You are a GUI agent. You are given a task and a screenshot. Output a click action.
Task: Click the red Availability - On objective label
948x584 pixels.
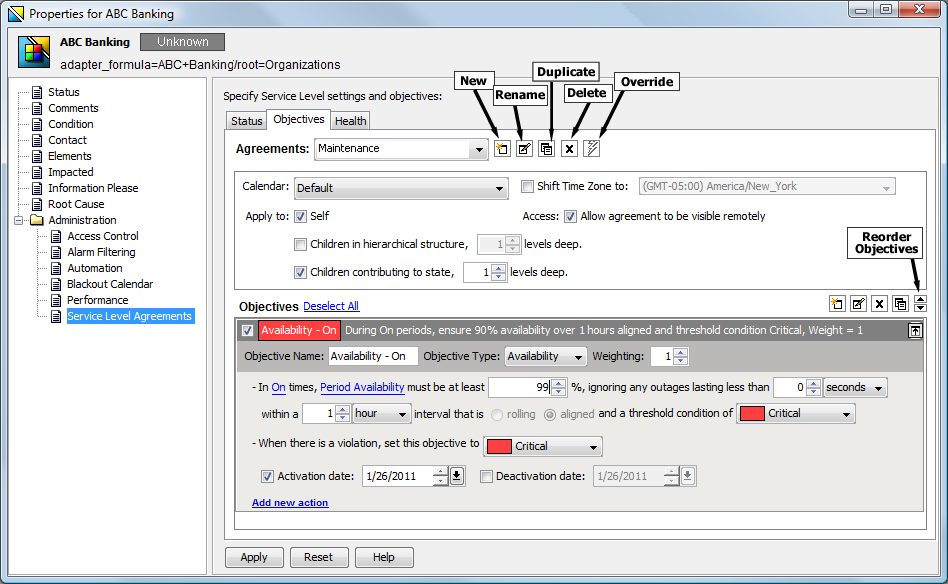tap(299, 331)
